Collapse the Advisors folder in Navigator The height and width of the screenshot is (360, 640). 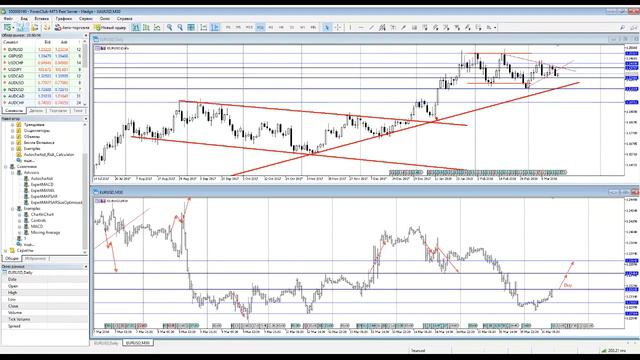(x=12, y=173)
